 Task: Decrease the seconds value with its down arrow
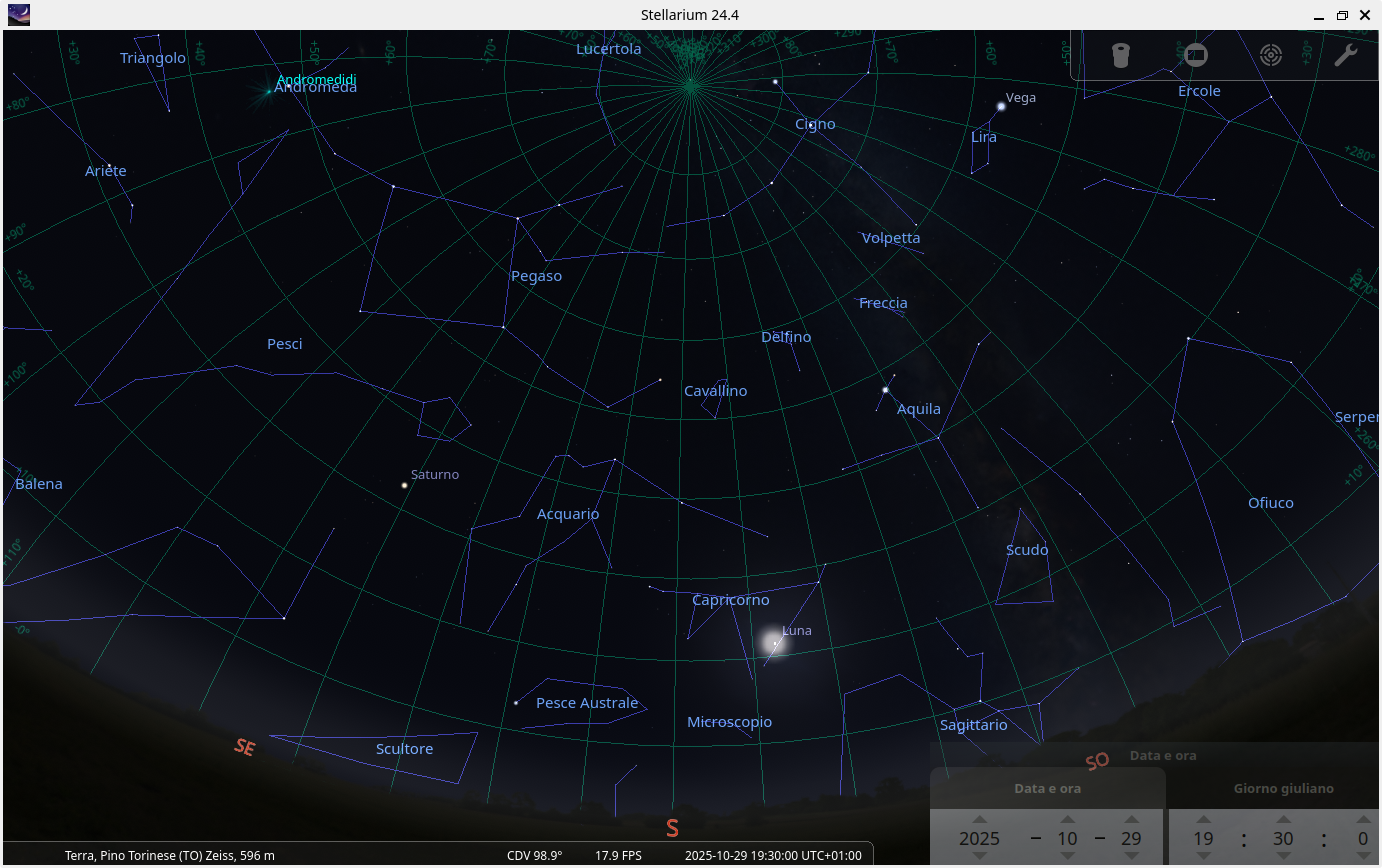(x=1362, y=856)
